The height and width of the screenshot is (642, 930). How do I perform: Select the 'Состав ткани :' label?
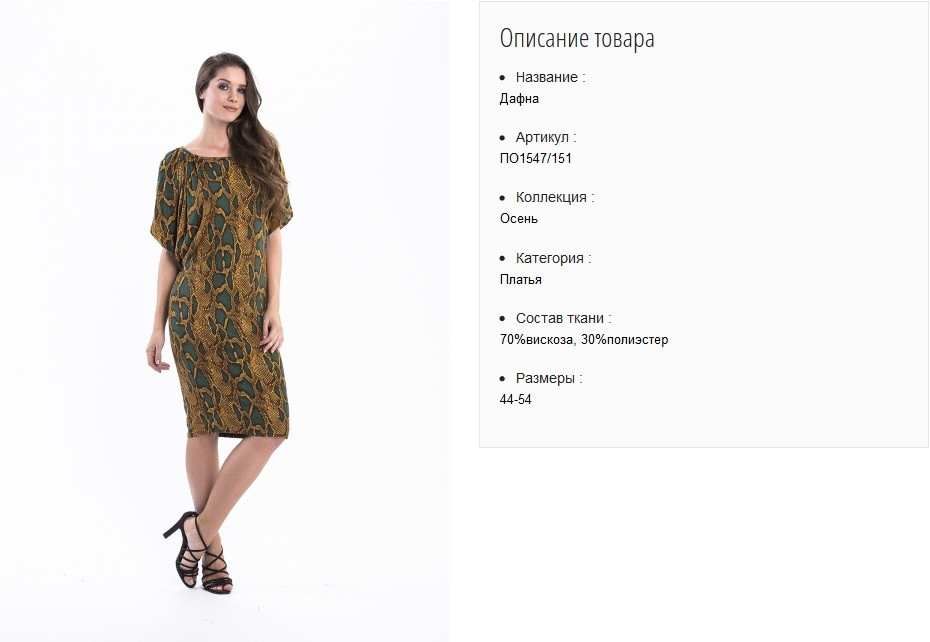pos(563,318)
